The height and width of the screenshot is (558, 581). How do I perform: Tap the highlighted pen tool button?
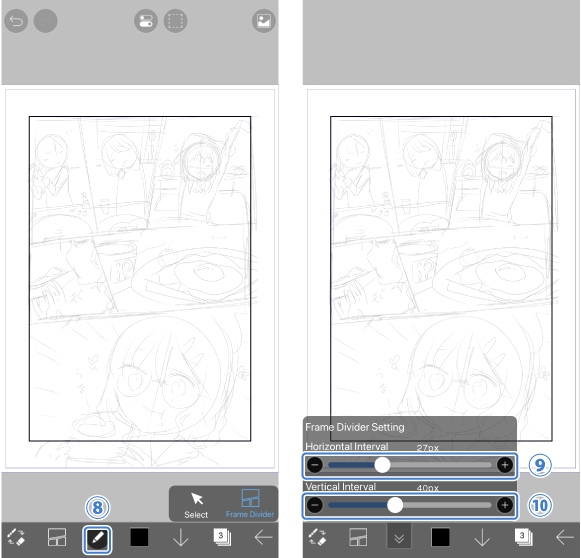(x=97, y=539)
